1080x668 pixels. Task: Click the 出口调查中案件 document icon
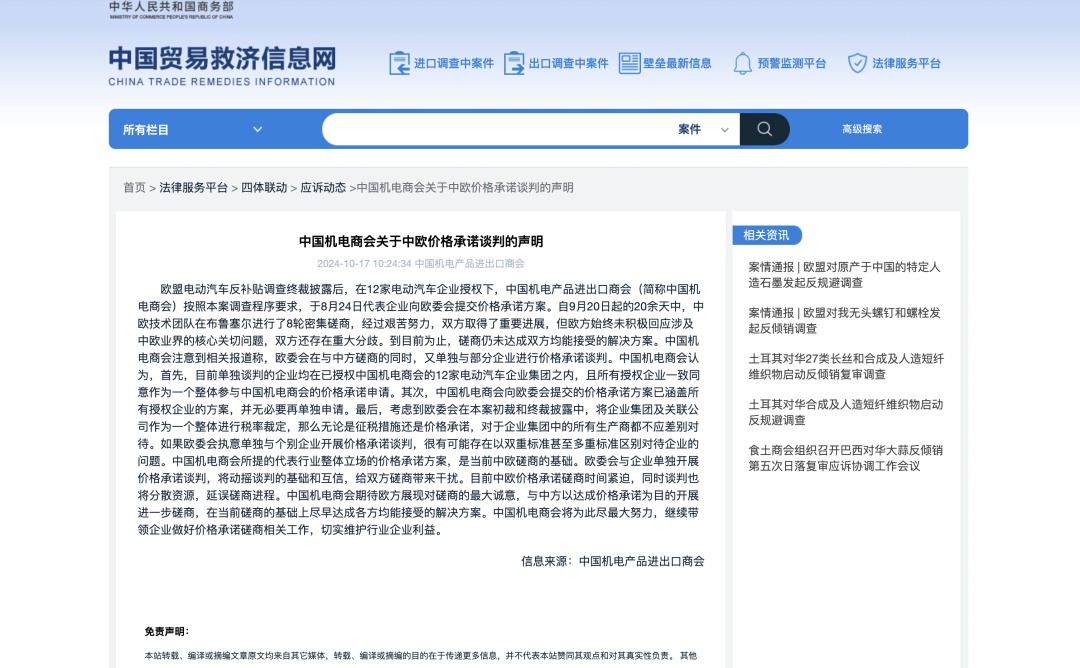click(514, 63)
